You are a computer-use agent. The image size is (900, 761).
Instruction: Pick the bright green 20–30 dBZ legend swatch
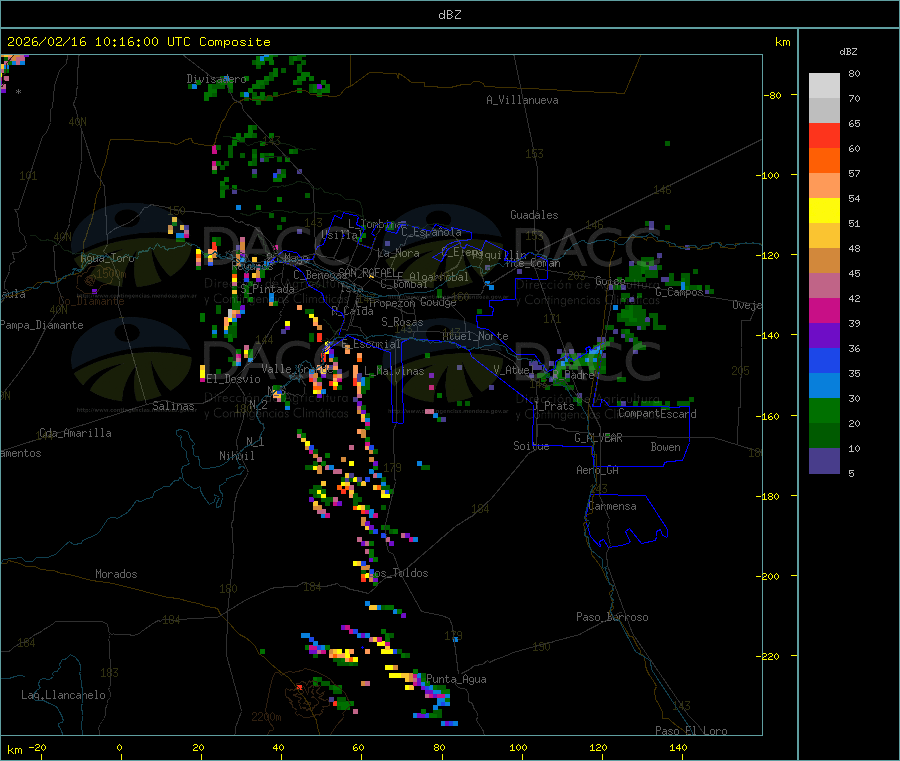(x=824, y=410)
